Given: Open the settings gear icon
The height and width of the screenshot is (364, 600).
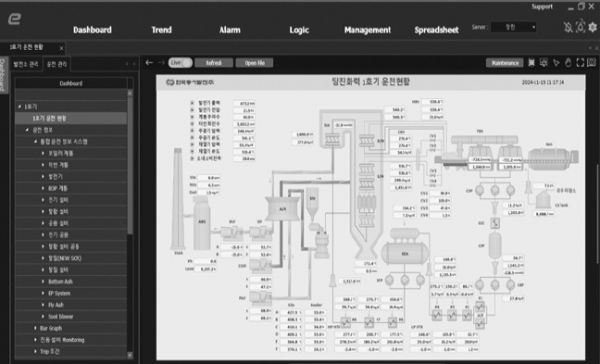Looking at the screenshot, I should pos(593,27).
